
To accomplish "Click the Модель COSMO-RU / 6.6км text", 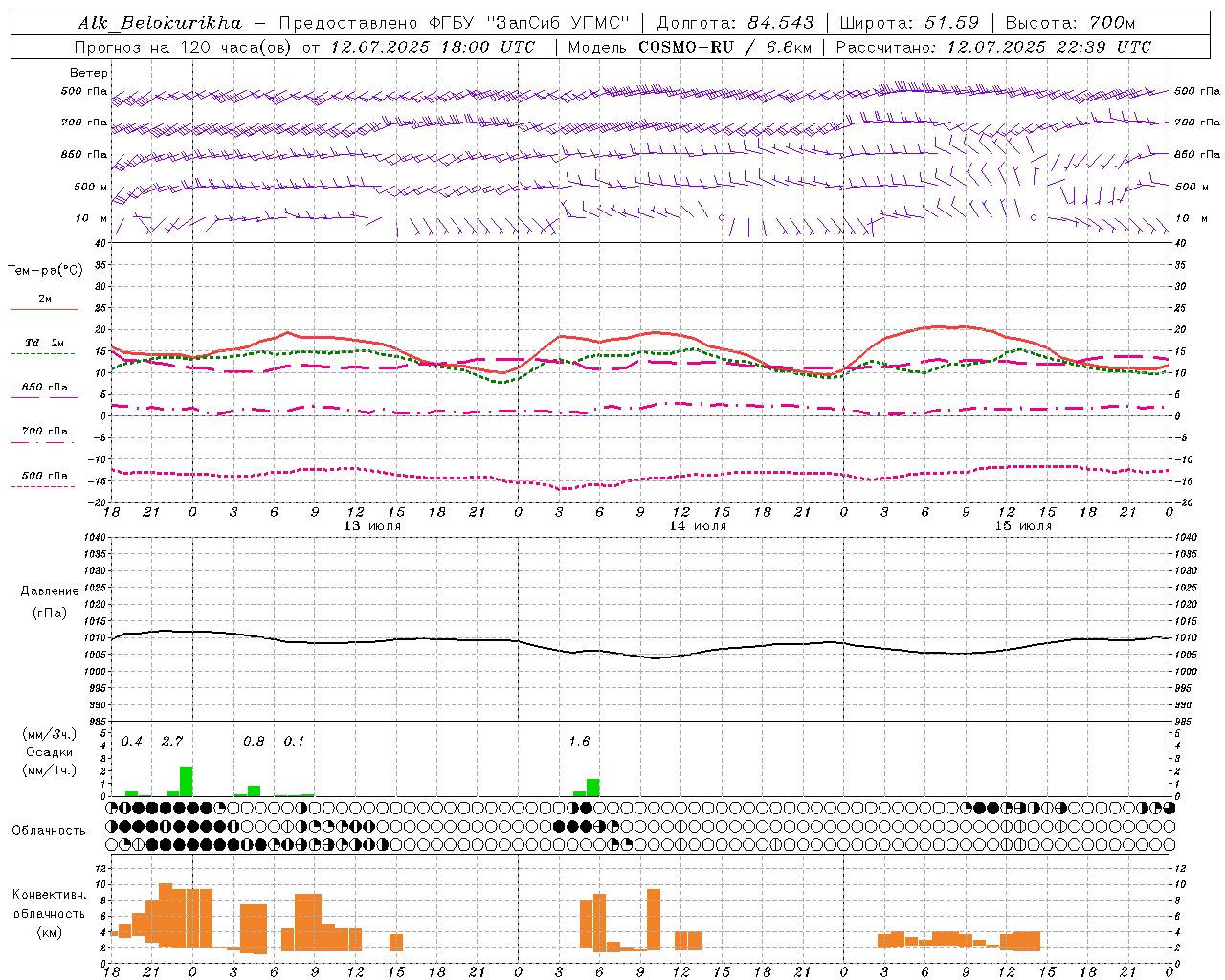I will [x=690, y=47].
